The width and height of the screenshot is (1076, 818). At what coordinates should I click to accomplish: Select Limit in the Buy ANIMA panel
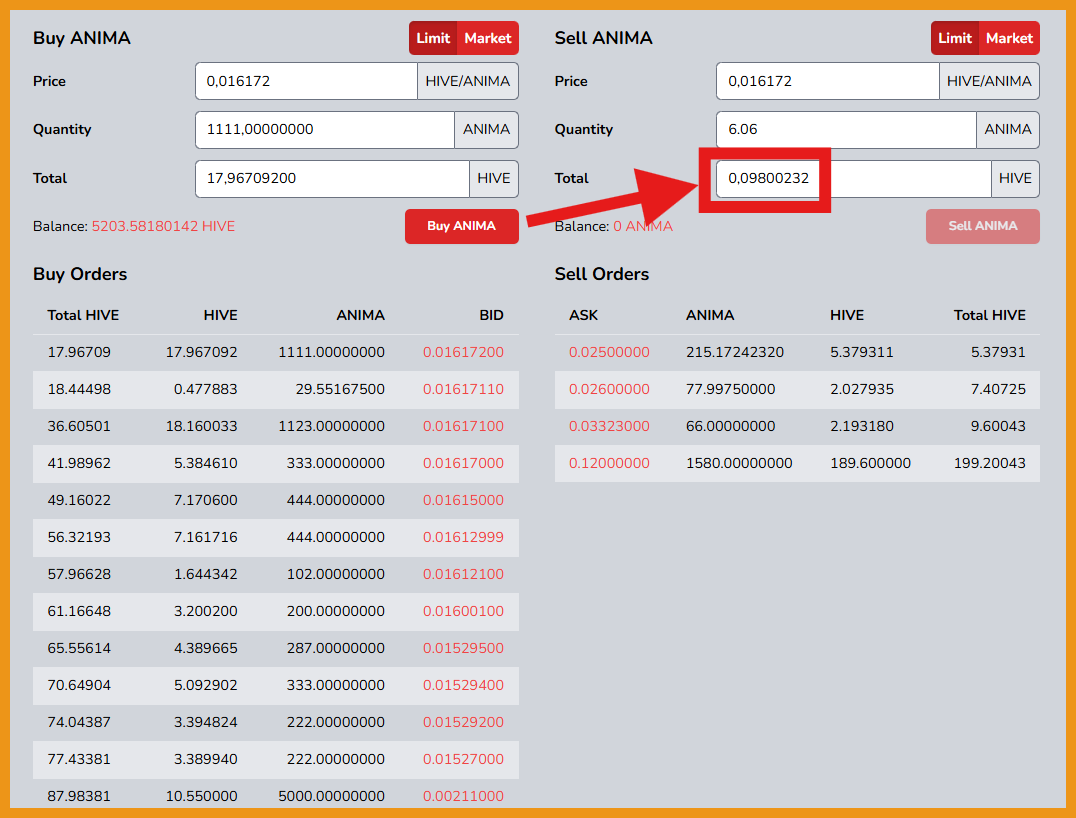[x=433, y=38]
